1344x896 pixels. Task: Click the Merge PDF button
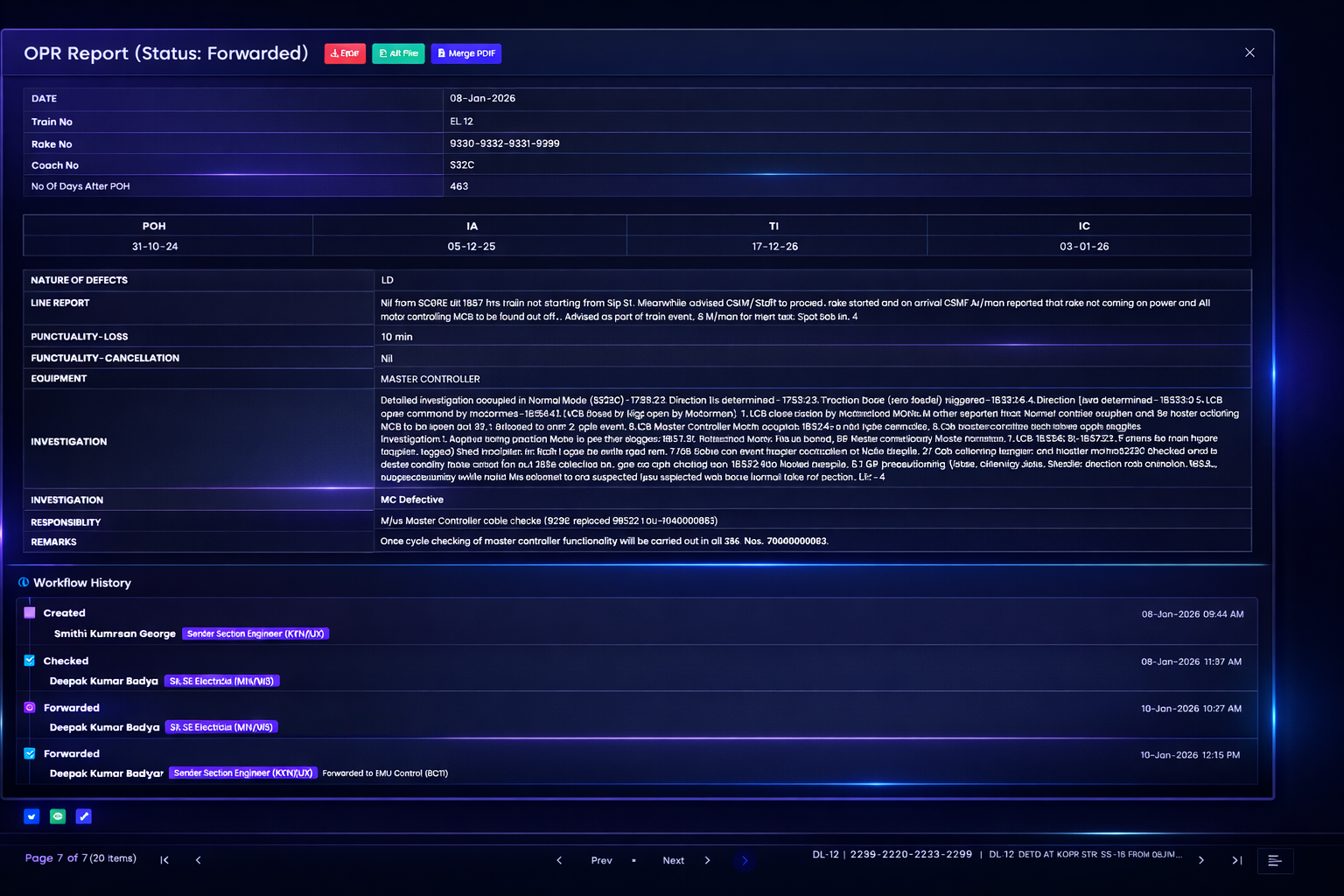point(466,53)
